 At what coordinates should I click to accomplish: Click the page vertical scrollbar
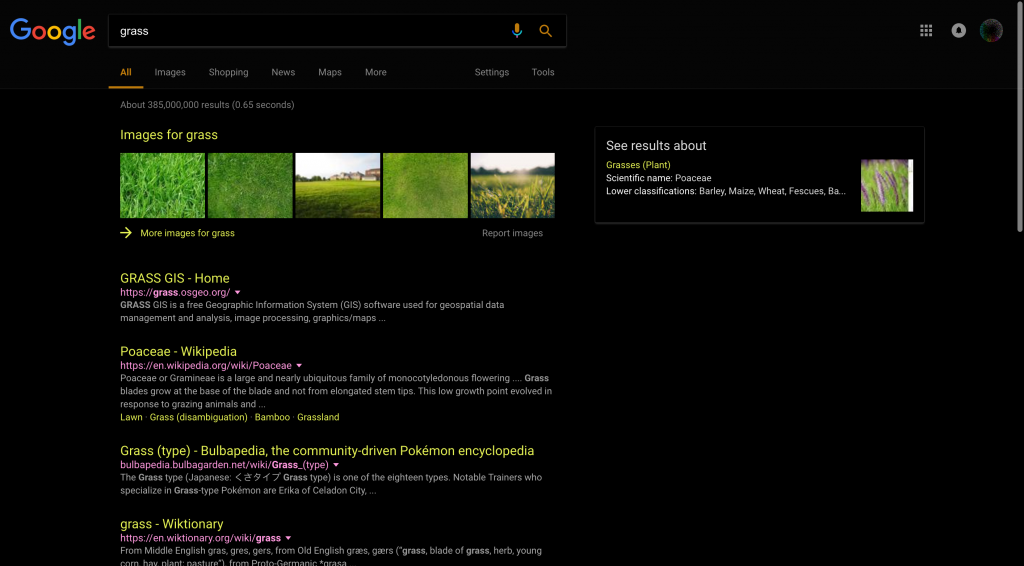[1020, 118]
